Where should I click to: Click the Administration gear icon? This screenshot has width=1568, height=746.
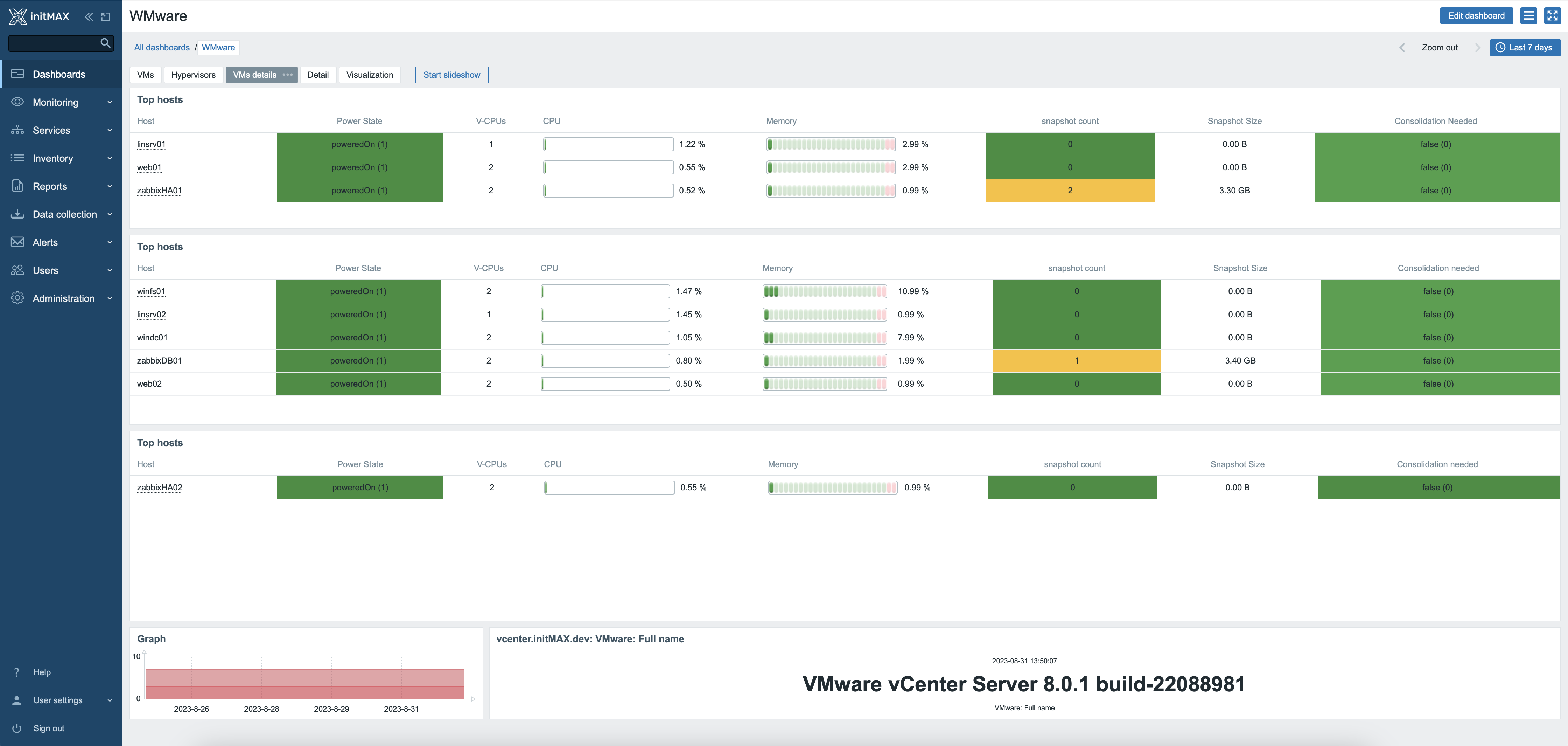(x=17, y=298)
